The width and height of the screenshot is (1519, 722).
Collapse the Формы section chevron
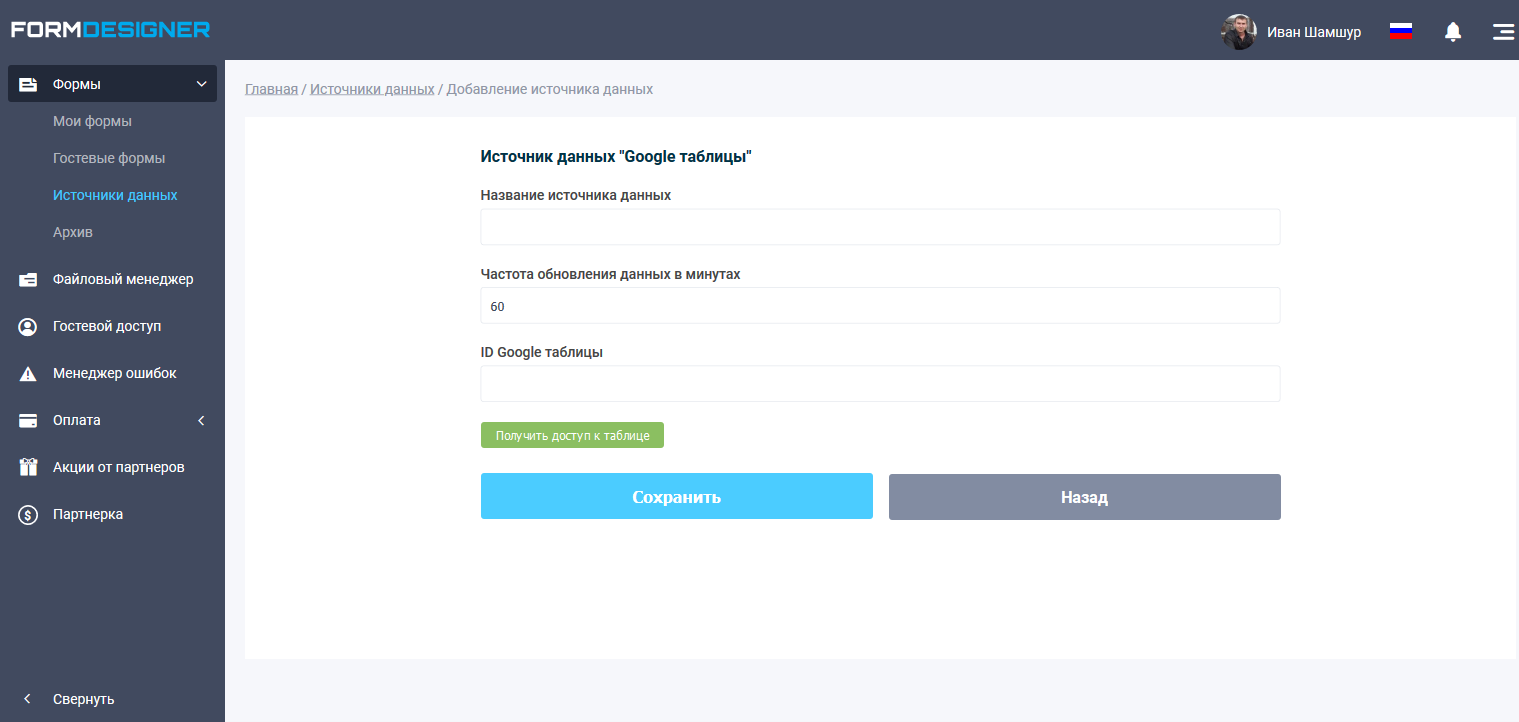coord(200,84)
